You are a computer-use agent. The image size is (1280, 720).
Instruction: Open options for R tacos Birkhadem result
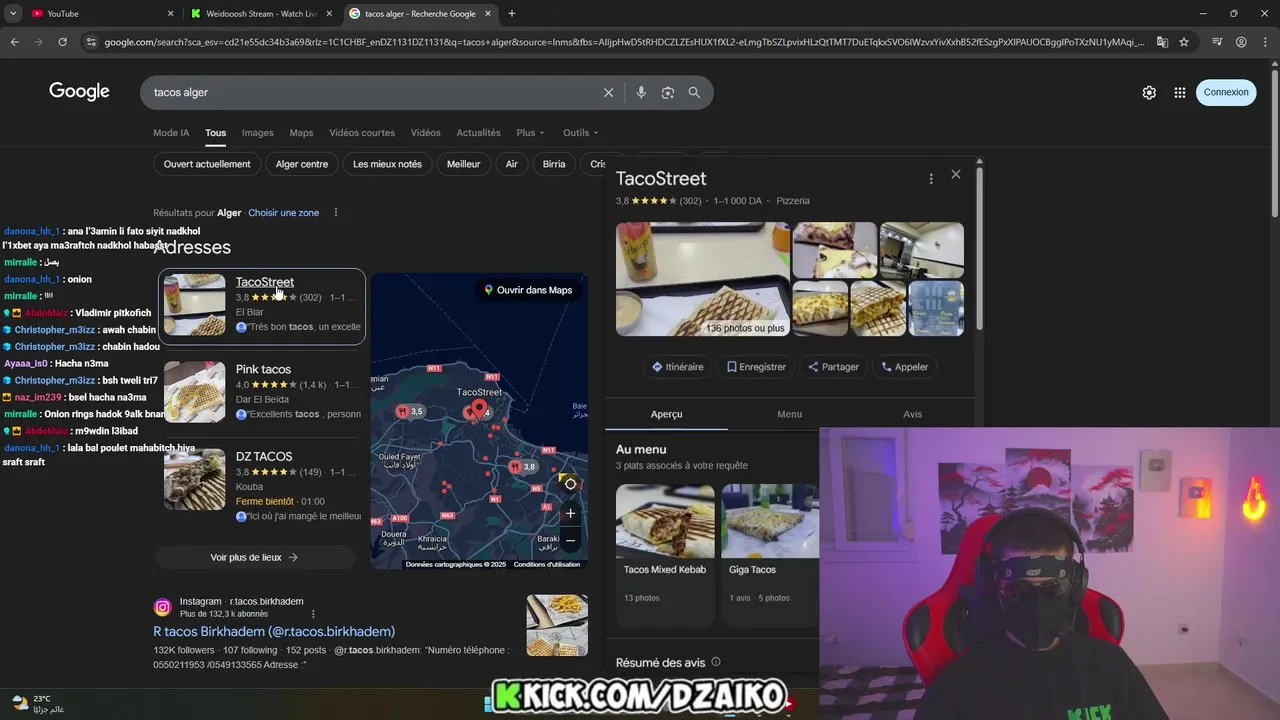click(313, 614)
